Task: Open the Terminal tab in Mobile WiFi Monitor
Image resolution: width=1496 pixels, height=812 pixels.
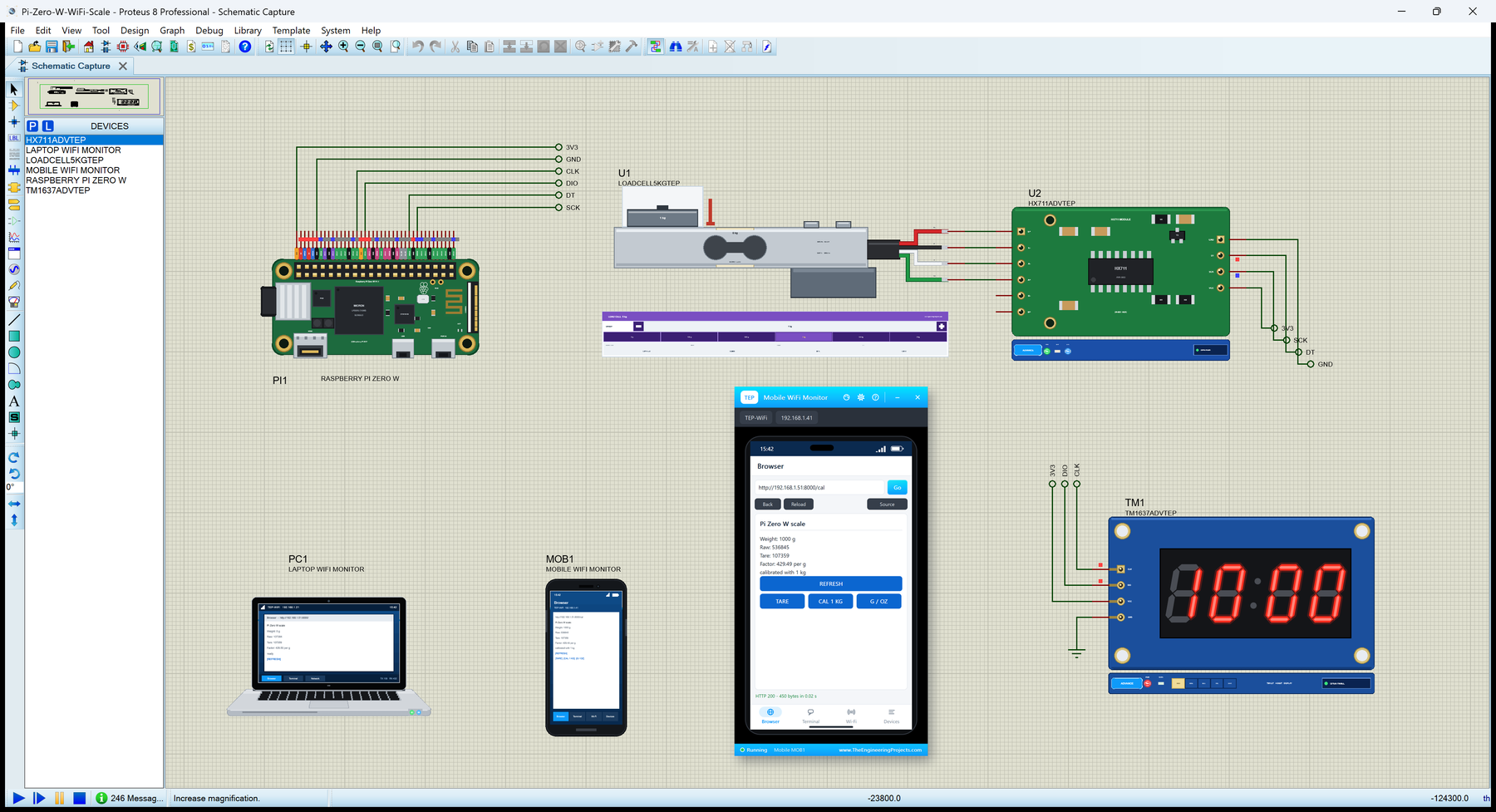Action: pos(810,716)
